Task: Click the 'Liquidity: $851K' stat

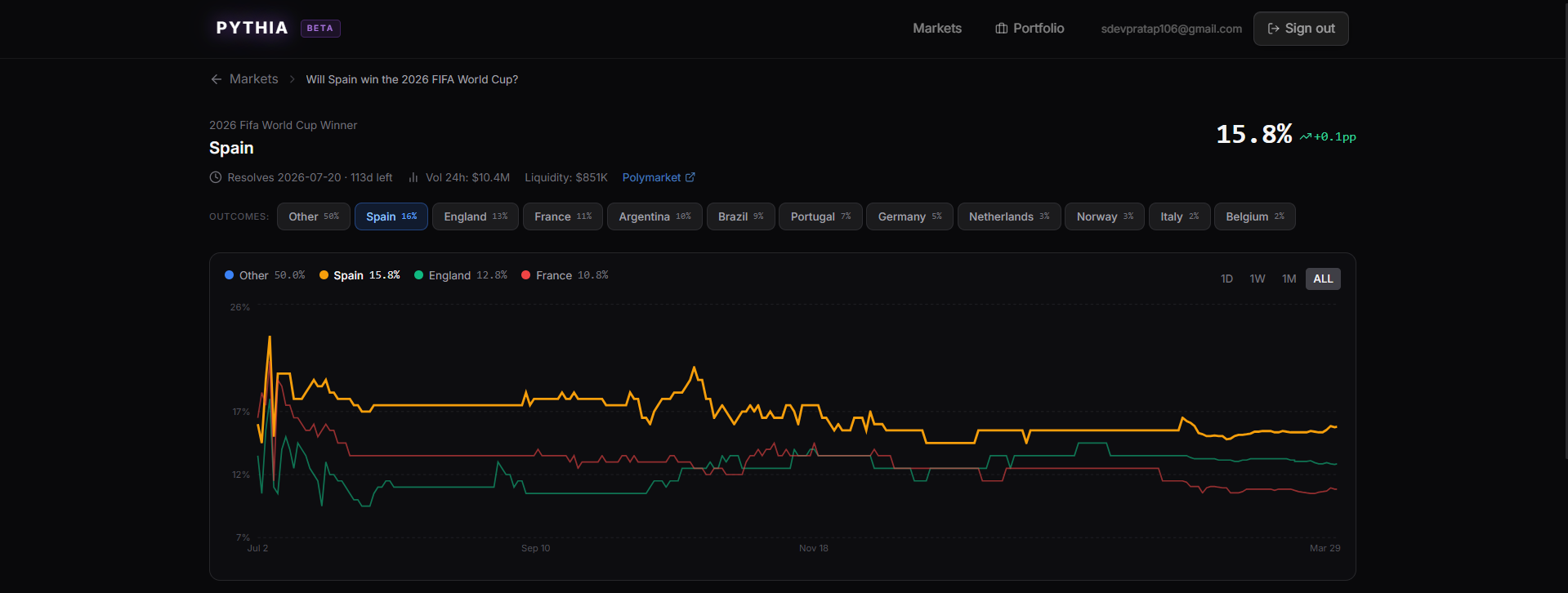Action: [566, 177]
